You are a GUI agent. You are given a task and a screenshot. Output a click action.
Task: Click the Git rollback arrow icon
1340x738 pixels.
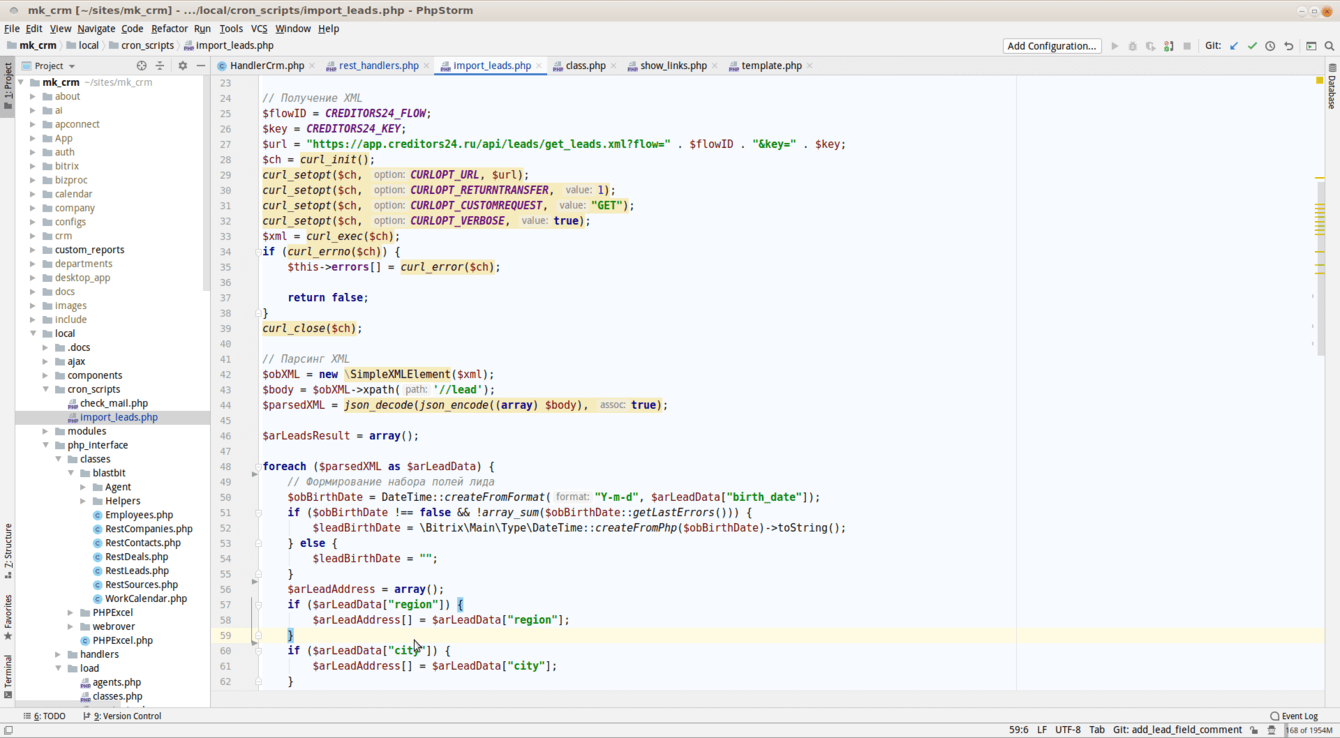click(x=1289, y=46)
